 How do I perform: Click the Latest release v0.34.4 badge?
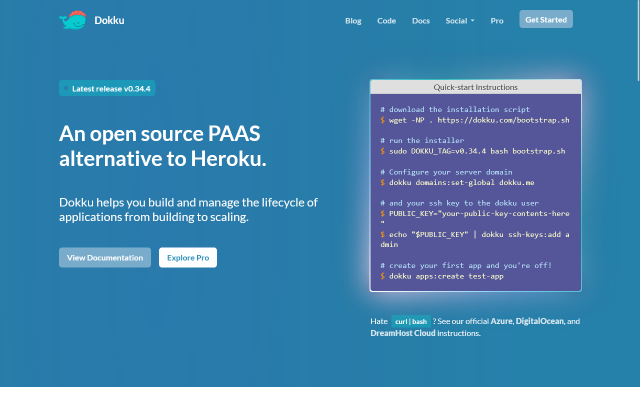click(107, 89)
